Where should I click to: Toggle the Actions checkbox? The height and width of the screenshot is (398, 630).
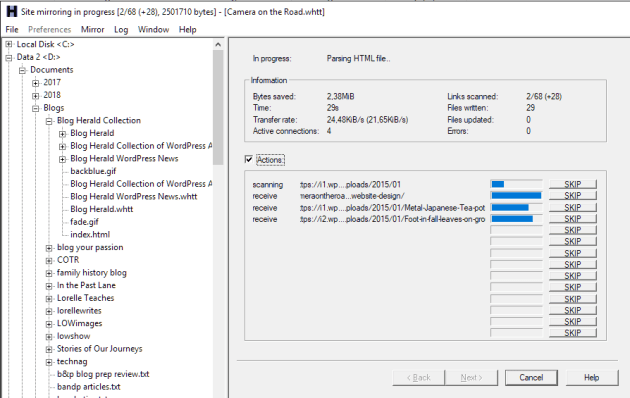(249, 159)
